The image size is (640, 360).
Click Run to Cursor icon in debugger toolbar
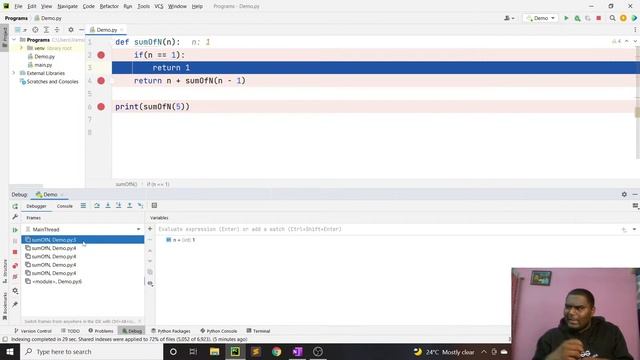pos(140,206)
